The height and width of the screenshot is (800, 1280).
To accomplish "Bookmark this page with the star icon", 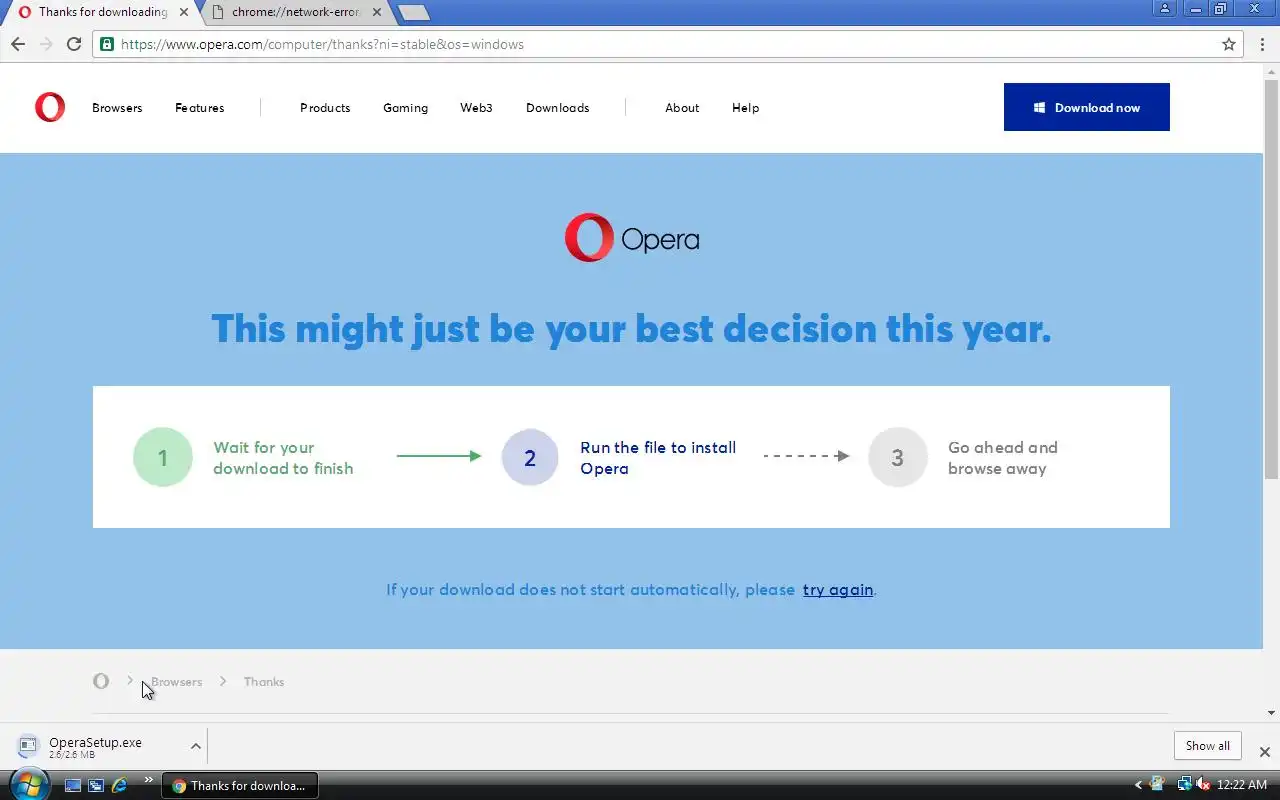I will click(1229, 44).
